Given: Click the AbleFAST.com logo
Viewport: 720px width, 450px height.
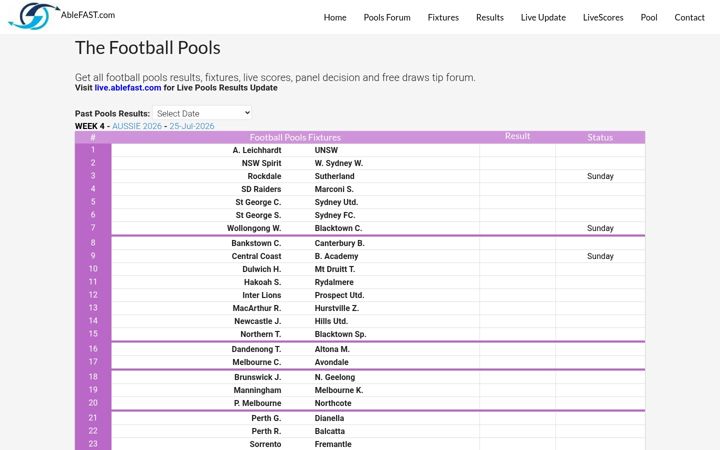Looking at the screenshot, I should tap(62, 16).
